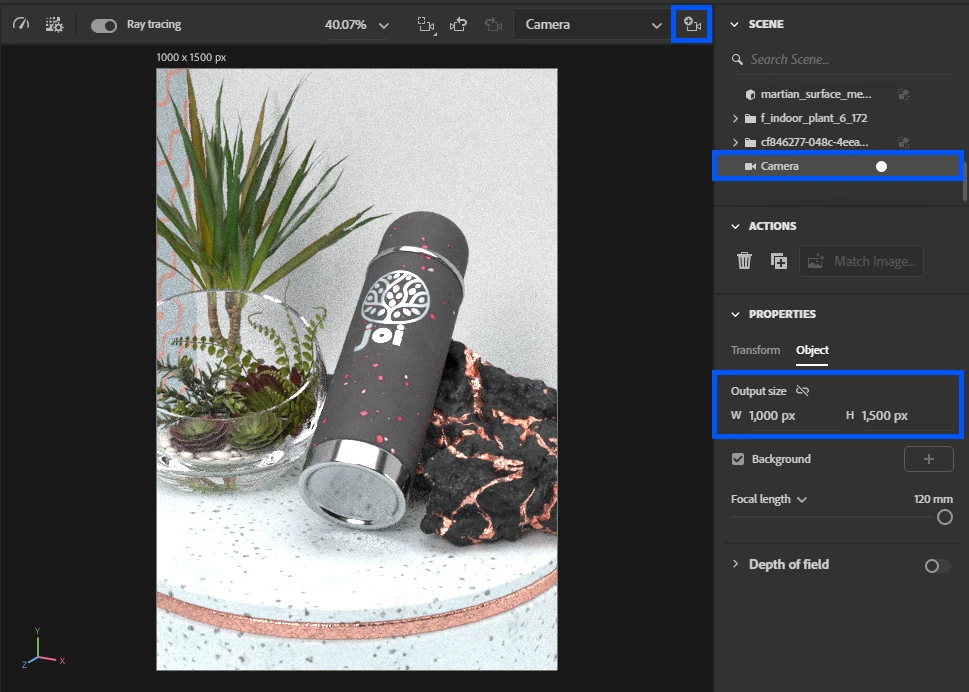Open the 40.07% zoom dropdown
This screenshot has height=692, width=969.
click(x=357, y=25)
